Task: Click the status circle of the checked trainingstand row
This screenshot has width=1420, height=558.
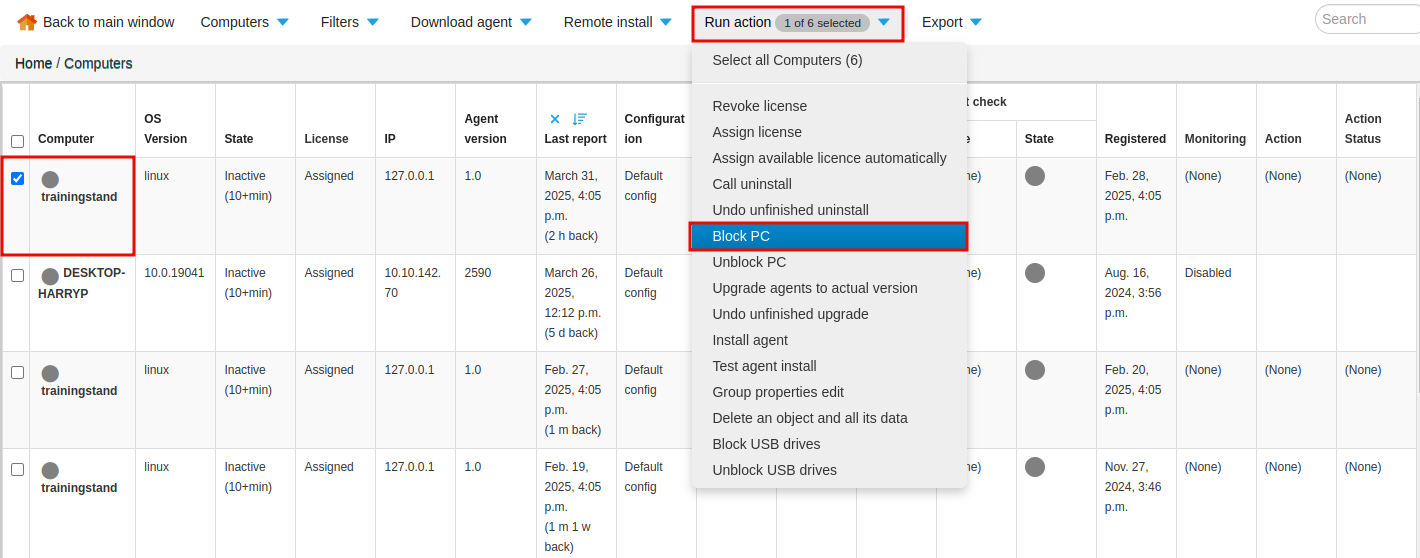Action: [50, 180]
